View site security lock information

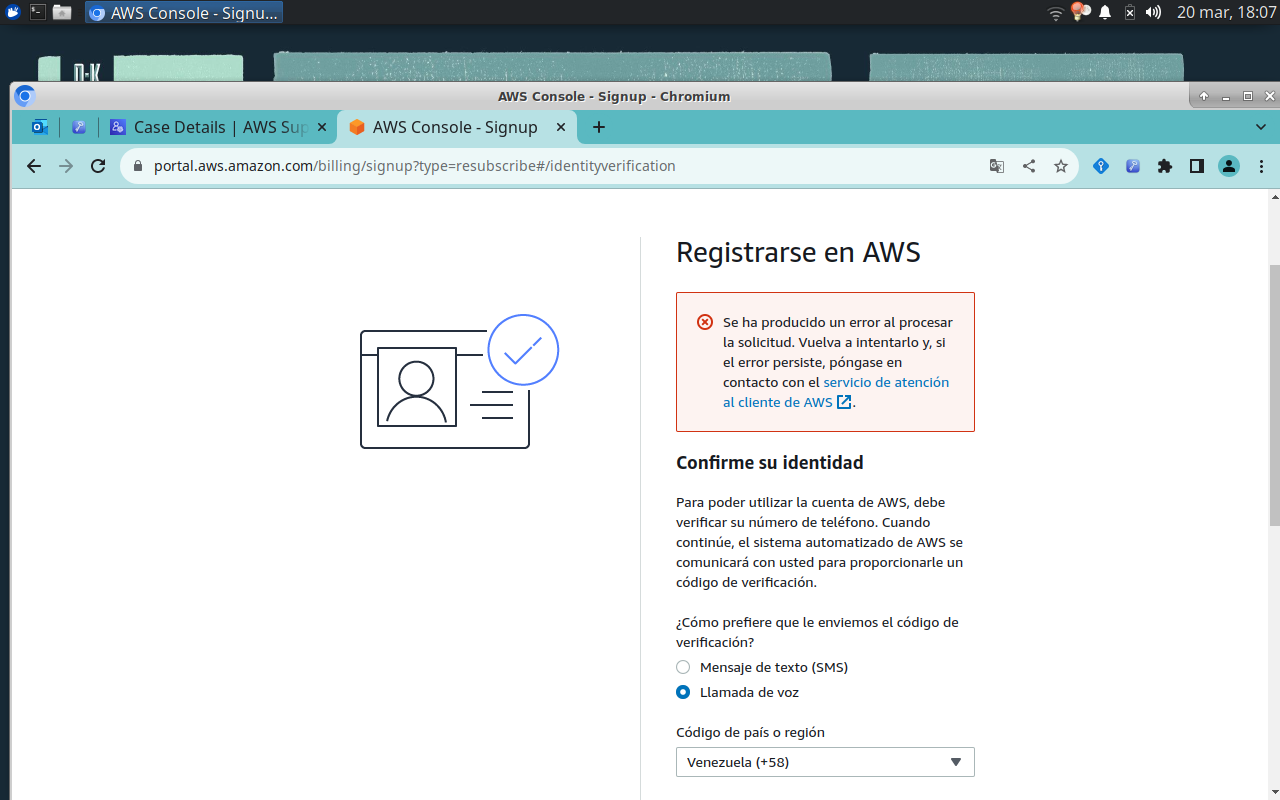click(137, 166)
